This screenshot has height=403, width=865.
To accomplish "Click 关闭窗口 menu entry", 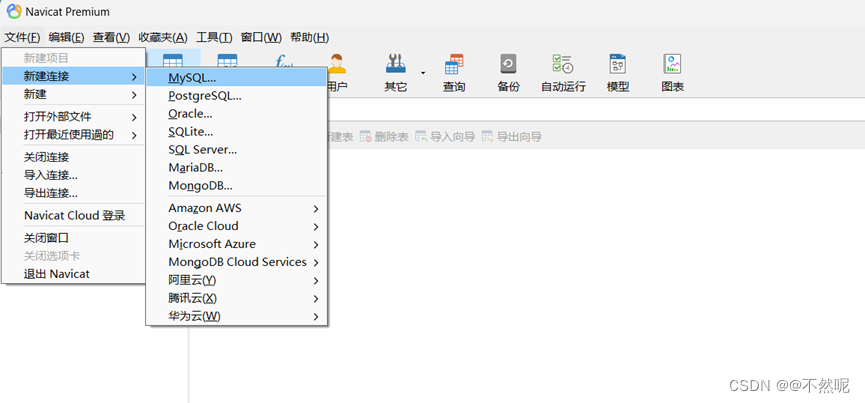I will (x=74, y=238).
